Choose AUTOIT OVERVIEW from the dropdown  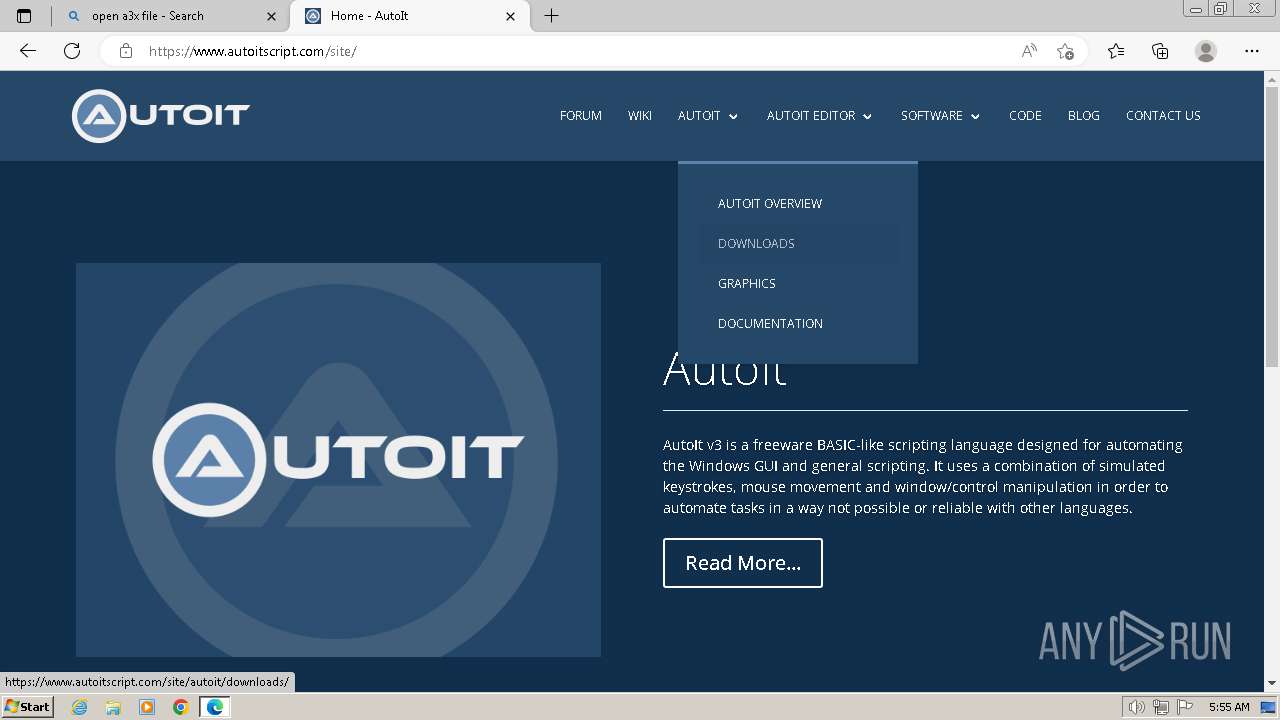[x=770, y=203]
